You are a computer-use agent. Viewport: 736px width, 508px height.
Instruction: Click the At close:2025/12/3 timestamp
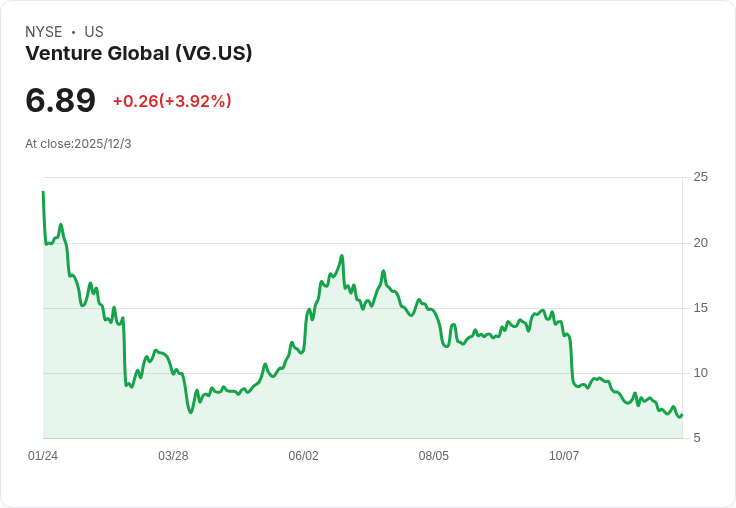tap(78, 144)
